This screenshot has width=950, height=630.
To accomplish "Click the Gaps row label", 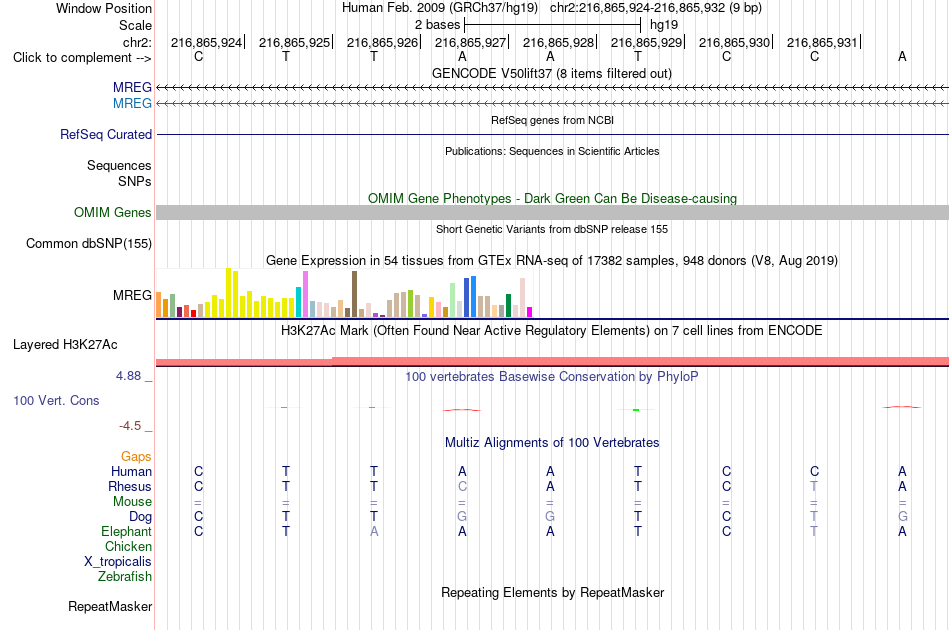I will 136,456.
